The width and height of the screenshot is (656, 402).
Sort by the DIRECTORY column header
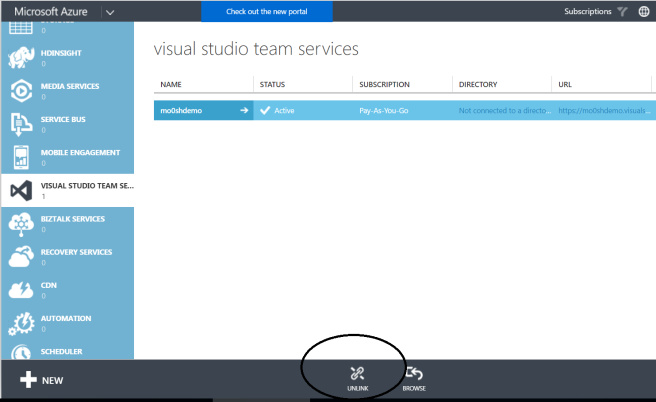pyautogui.click(x=478, y=84)
